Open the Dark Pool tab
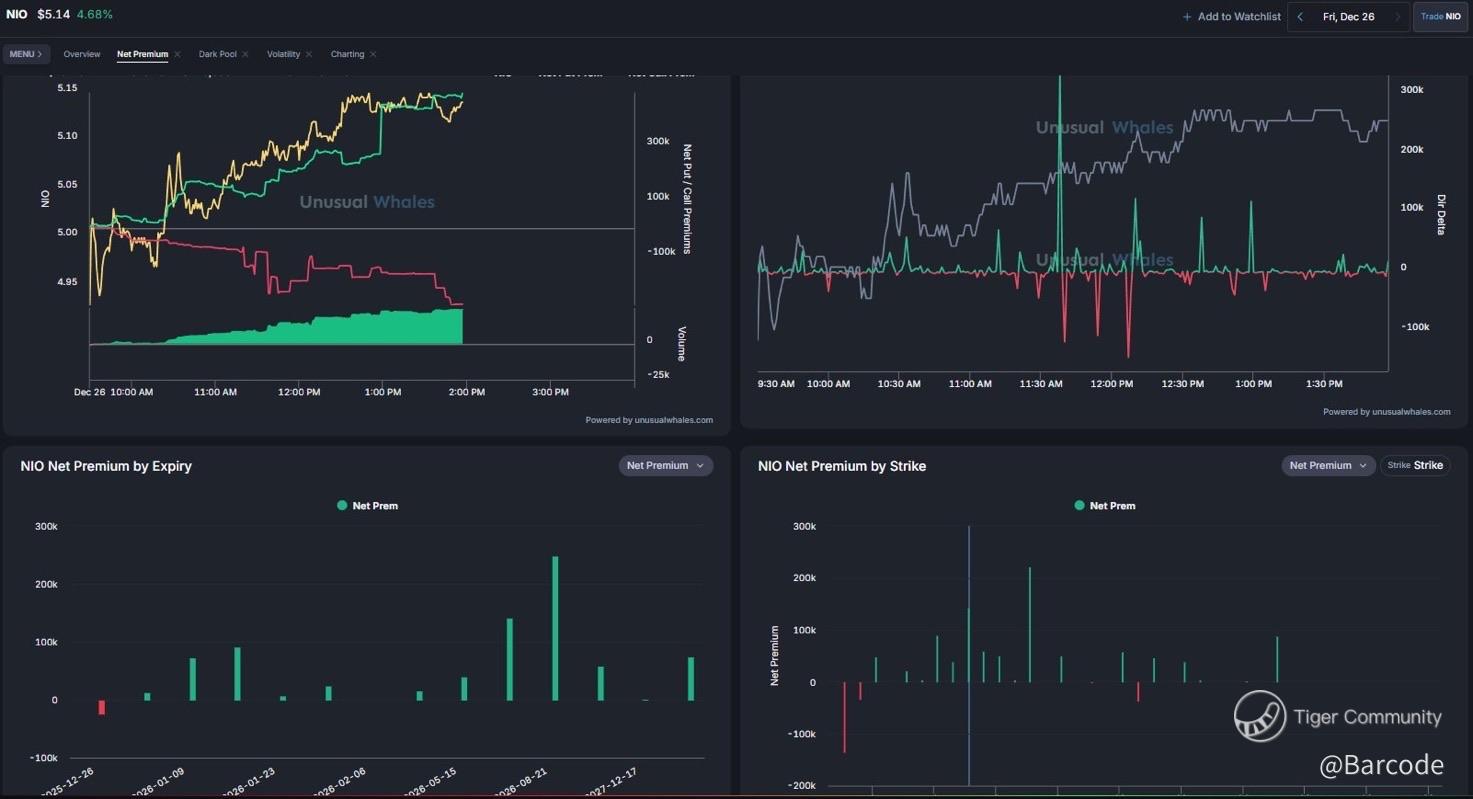Screen dimensions: 1473x799 217,54
